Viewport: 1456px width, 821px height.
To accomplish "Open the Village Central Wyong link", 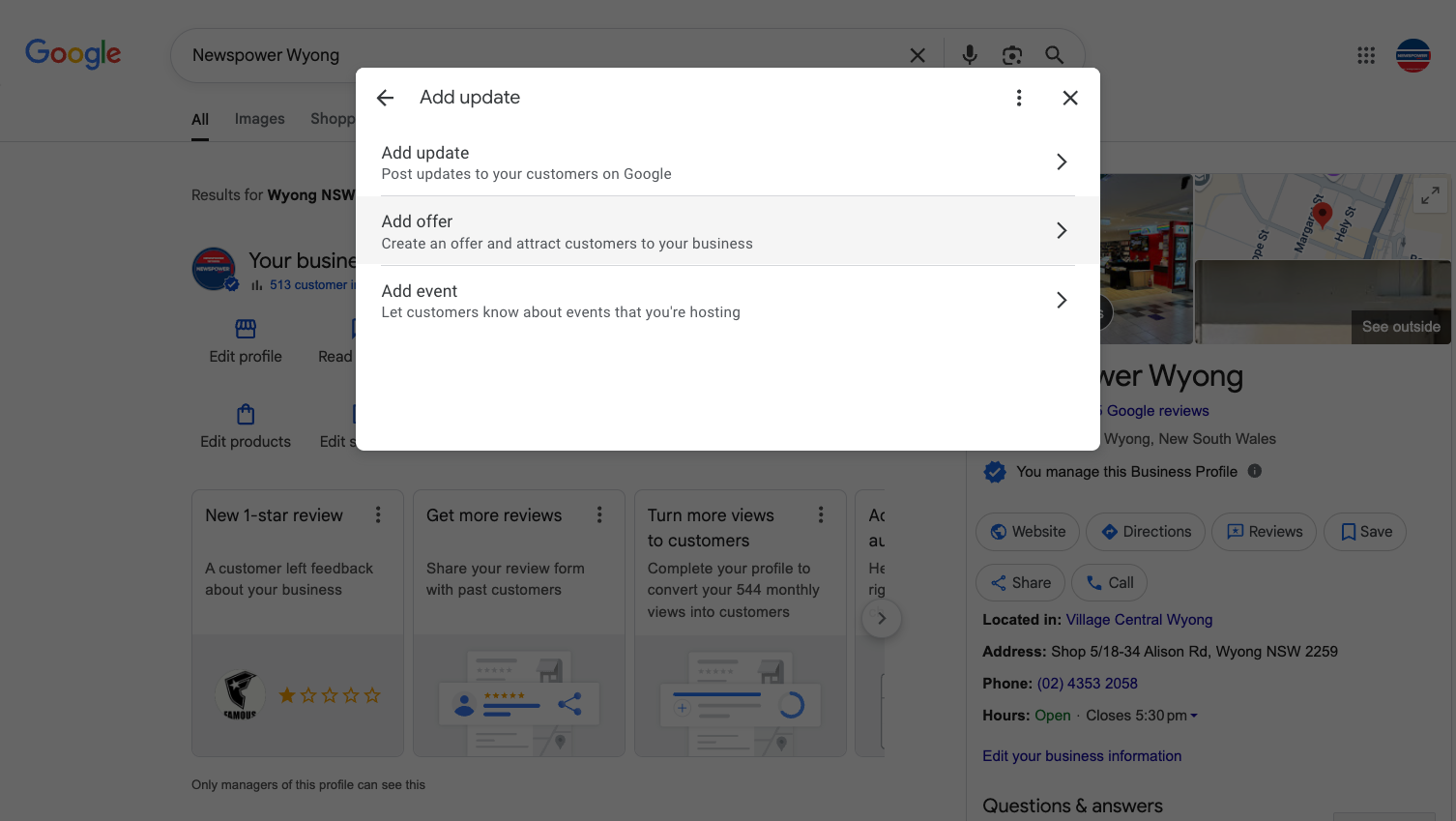I will pos(1139,620).
